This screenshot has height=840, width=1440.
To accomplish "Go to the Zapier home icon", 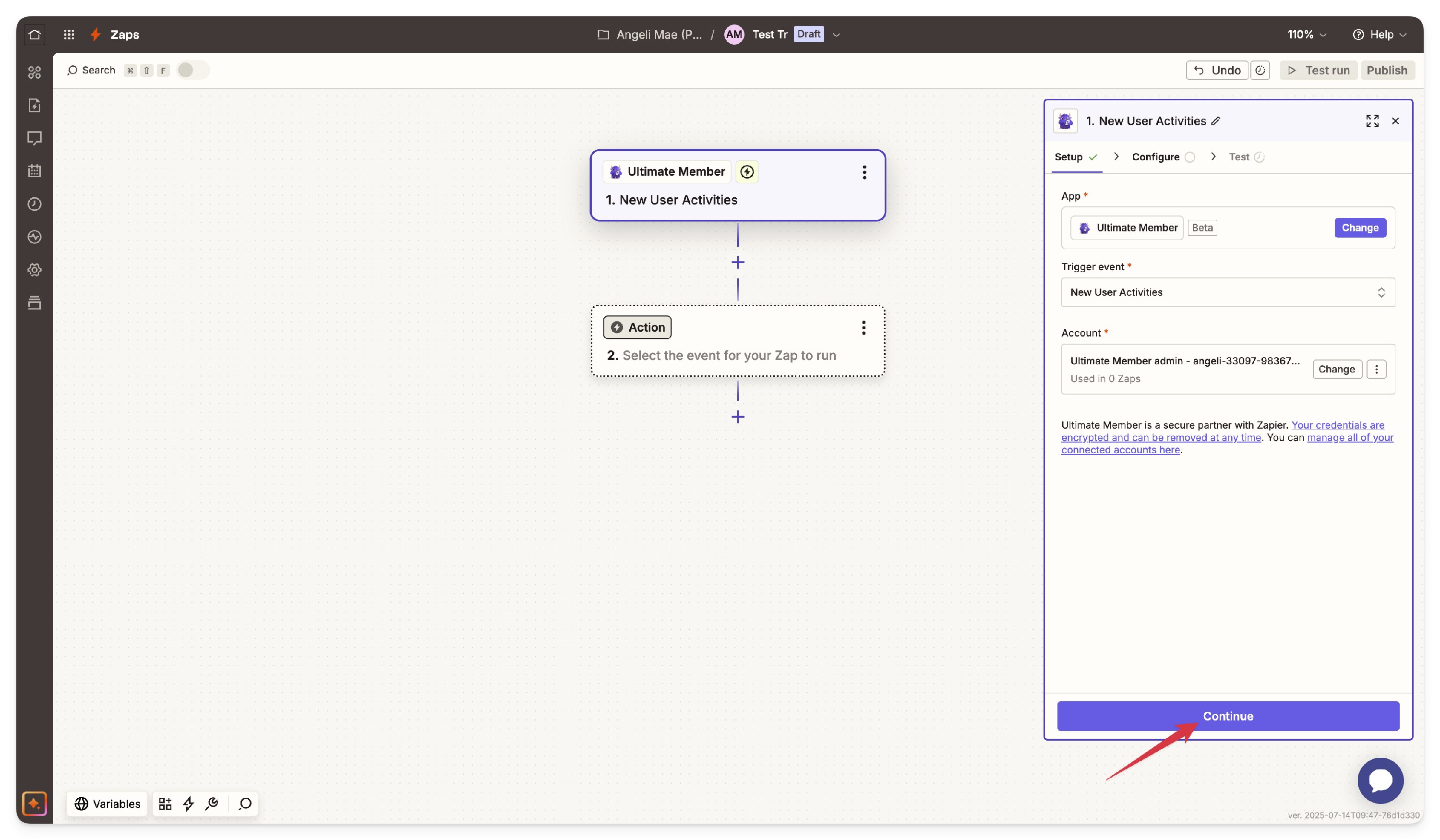I will pyautogui.click(x=34, y=34).
